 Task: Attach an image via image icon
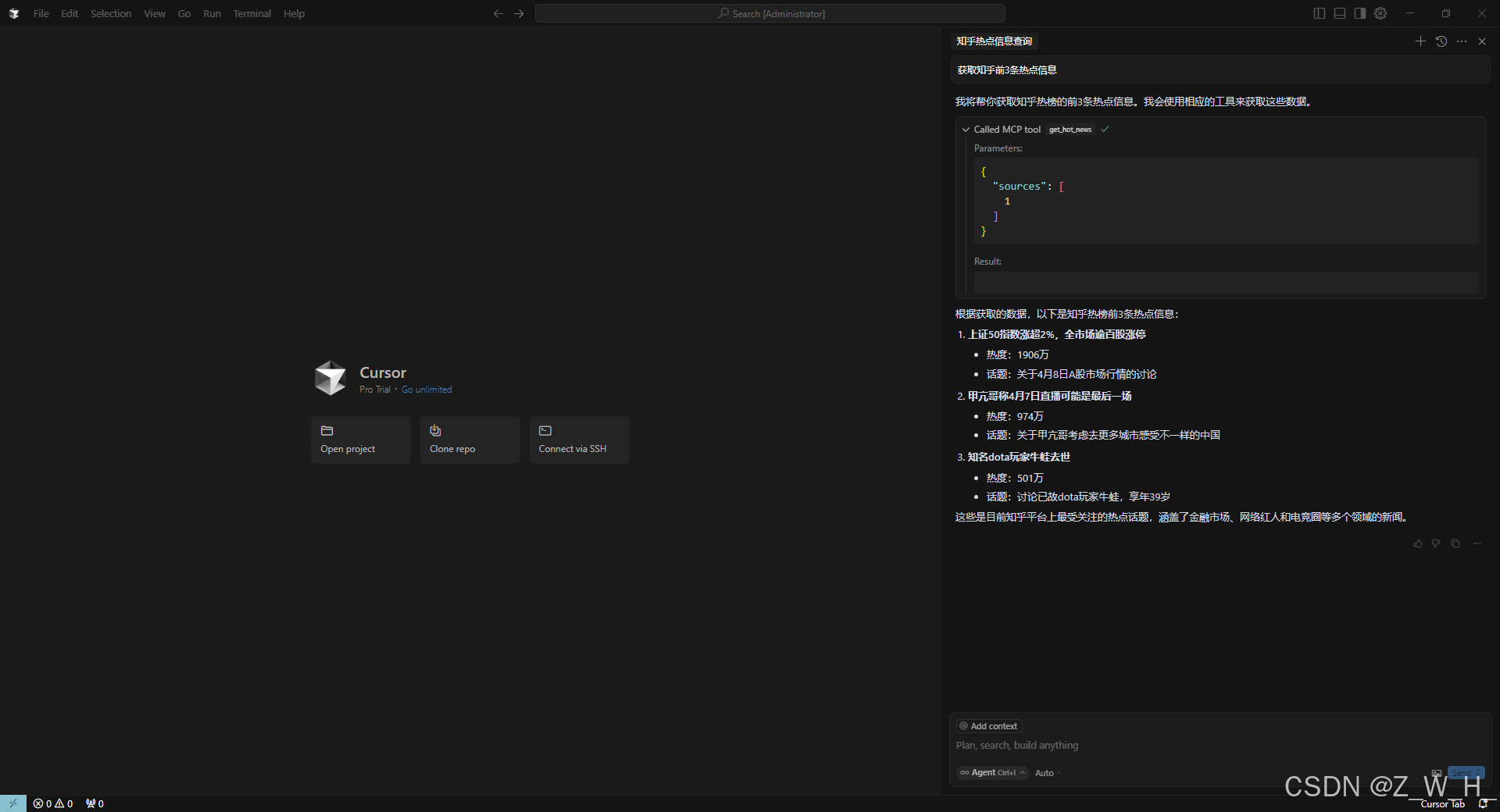click(1437, 773)
